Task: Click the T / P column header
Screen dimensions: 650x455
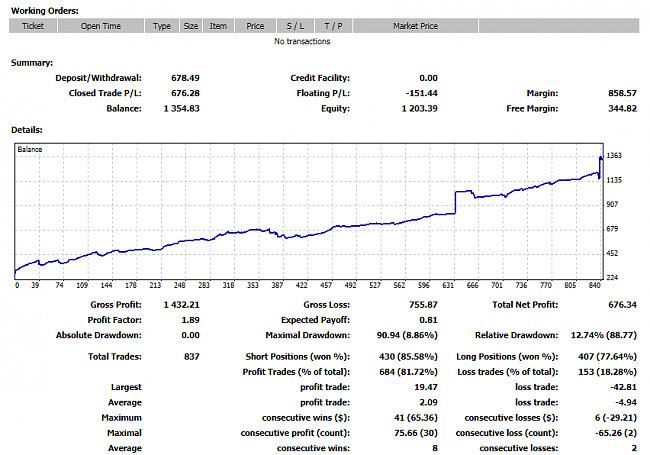Action: [x=333, y=26]
